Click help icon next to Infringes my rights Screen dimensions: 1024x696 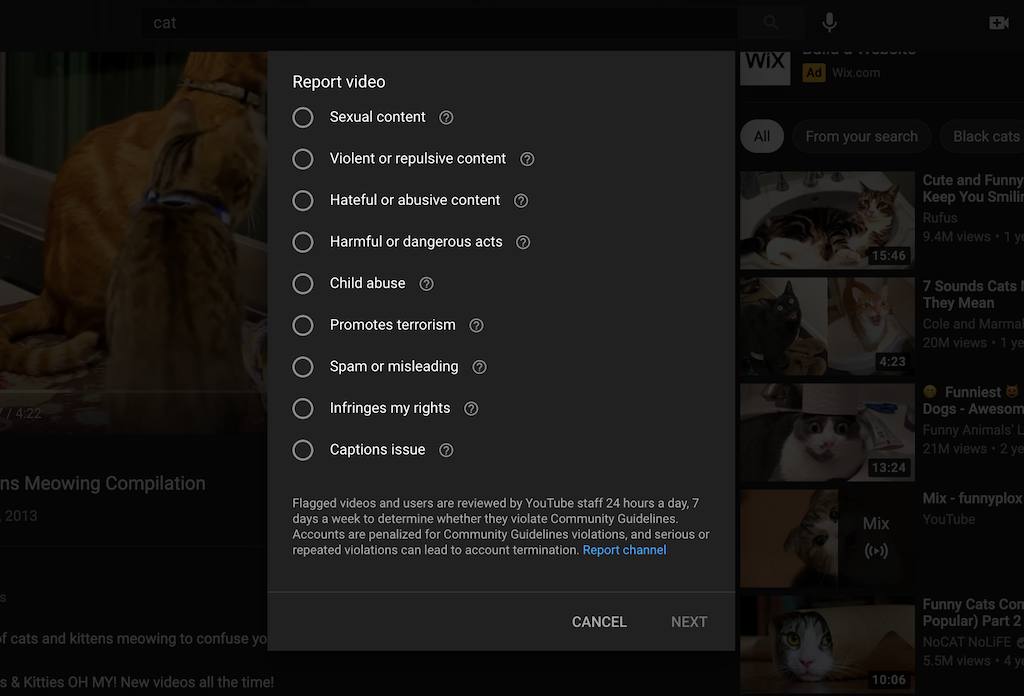click(471, 409)
